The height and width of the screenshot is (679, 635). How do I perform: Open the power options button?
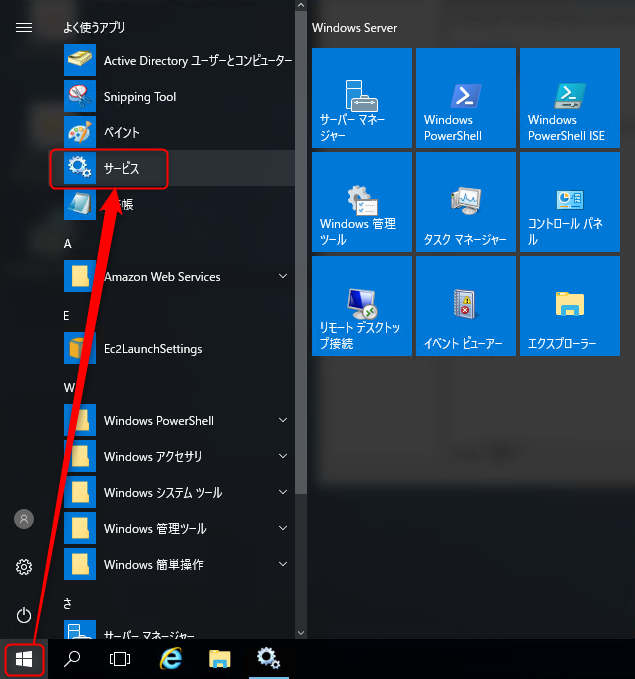24,615
